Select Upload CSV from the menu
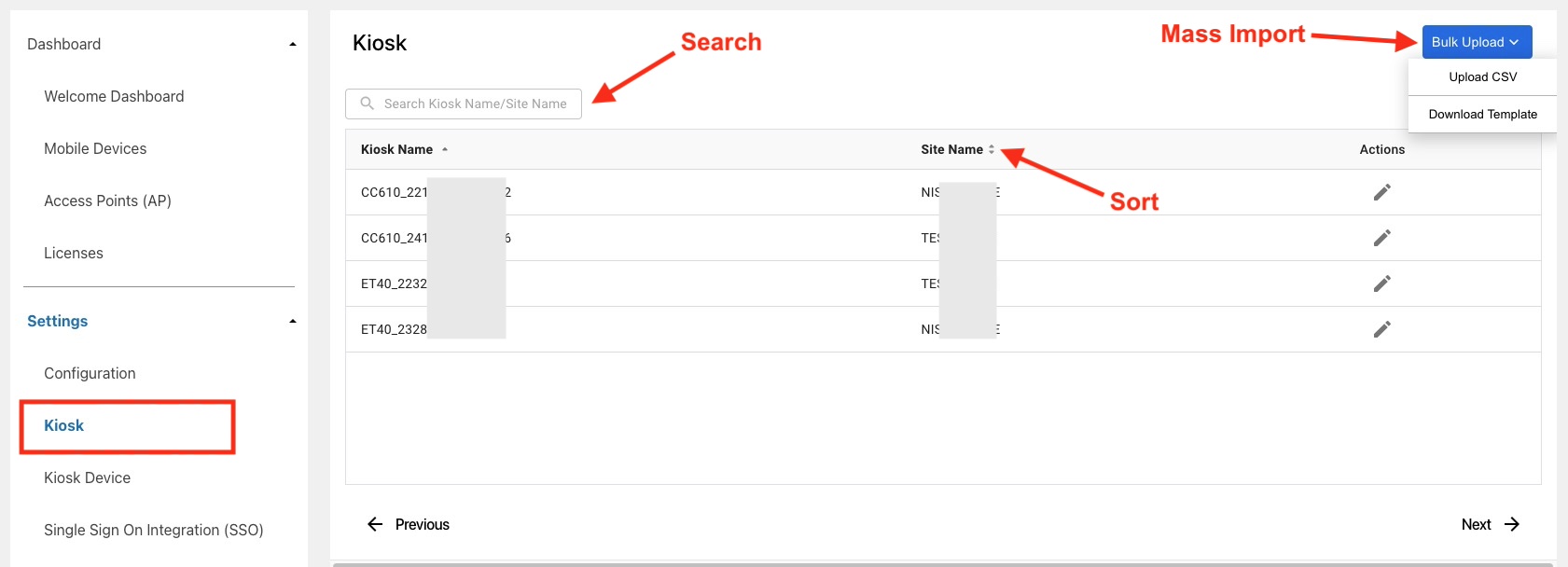Viewport: 1568px width, 567px height. pos(1482,77)
